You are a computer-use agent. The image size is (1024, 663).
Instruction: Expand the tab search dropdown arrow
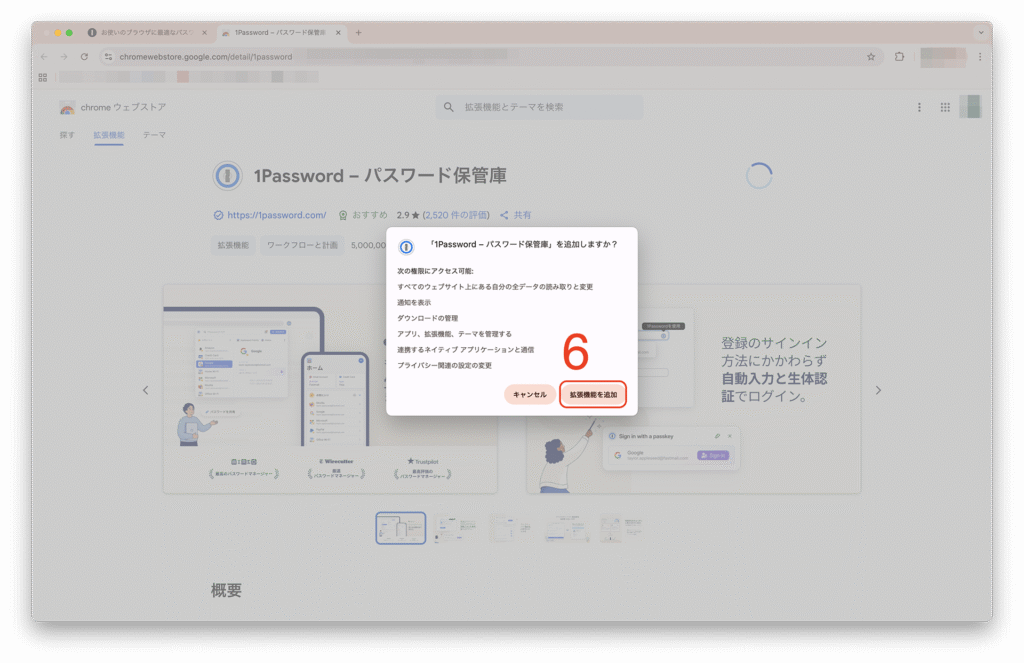pyautogui.click(x=980, y=33)
